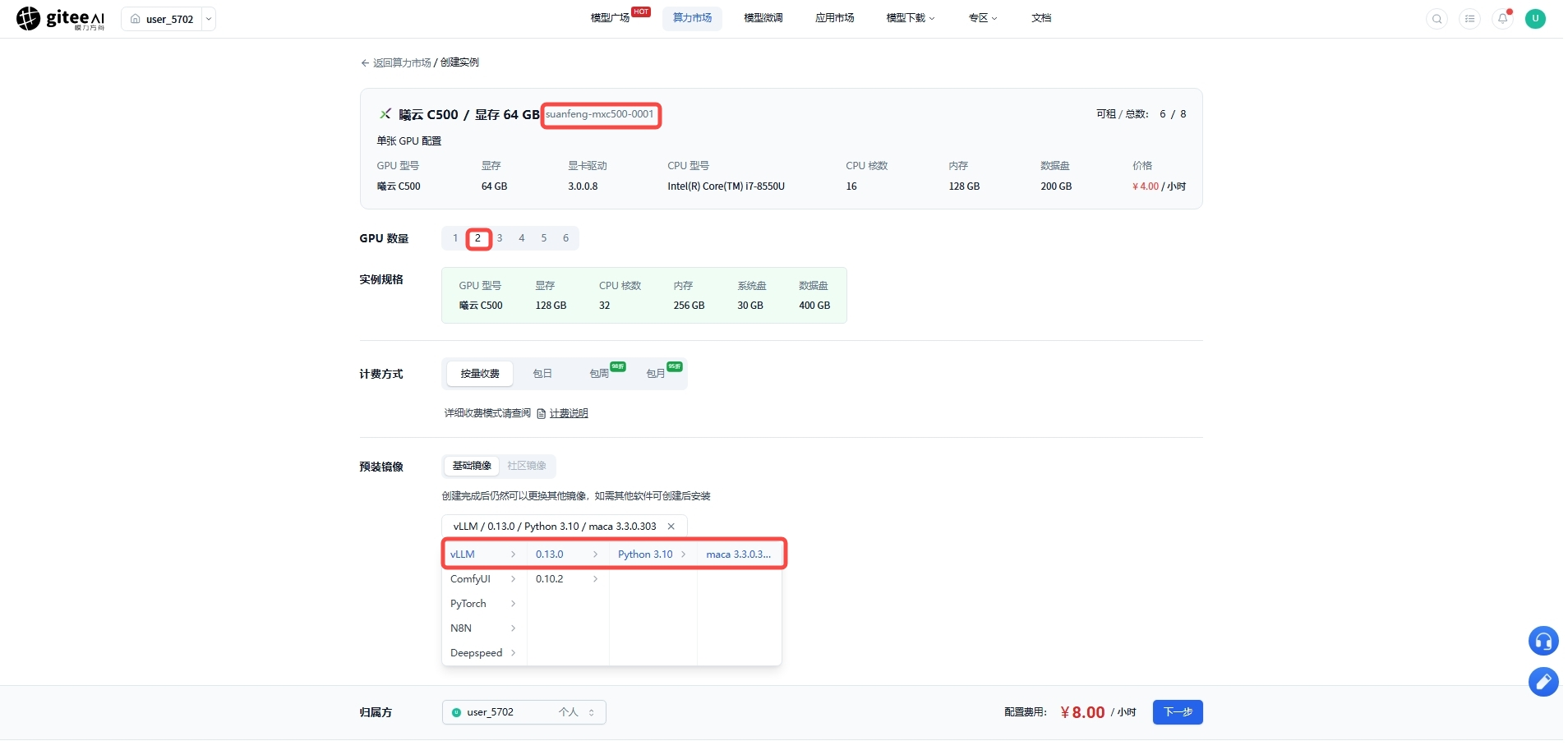
Task: Open 模型微调 in top navigation
Action: [x=763, y=18]
